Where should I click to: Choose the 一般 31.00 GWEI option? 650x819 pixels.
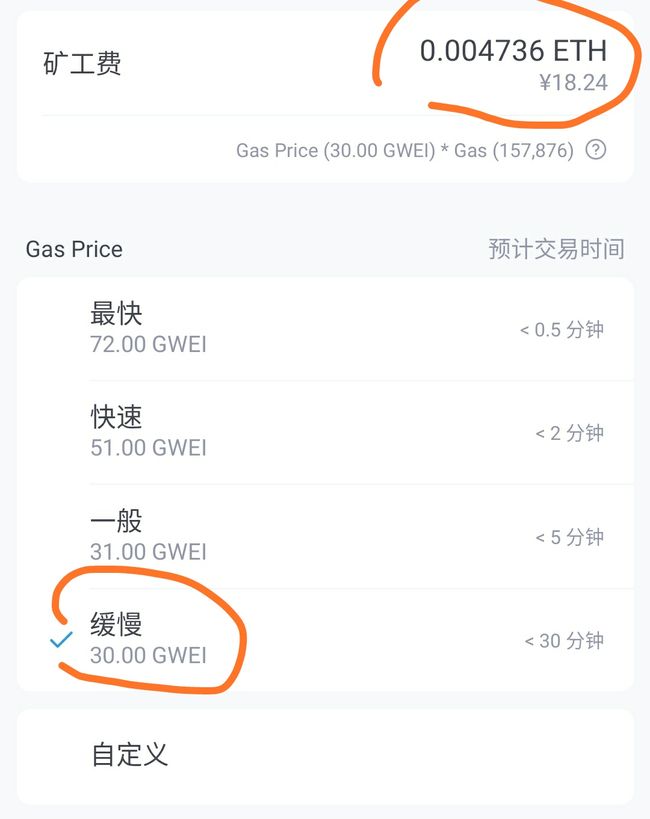coord(325,536)
